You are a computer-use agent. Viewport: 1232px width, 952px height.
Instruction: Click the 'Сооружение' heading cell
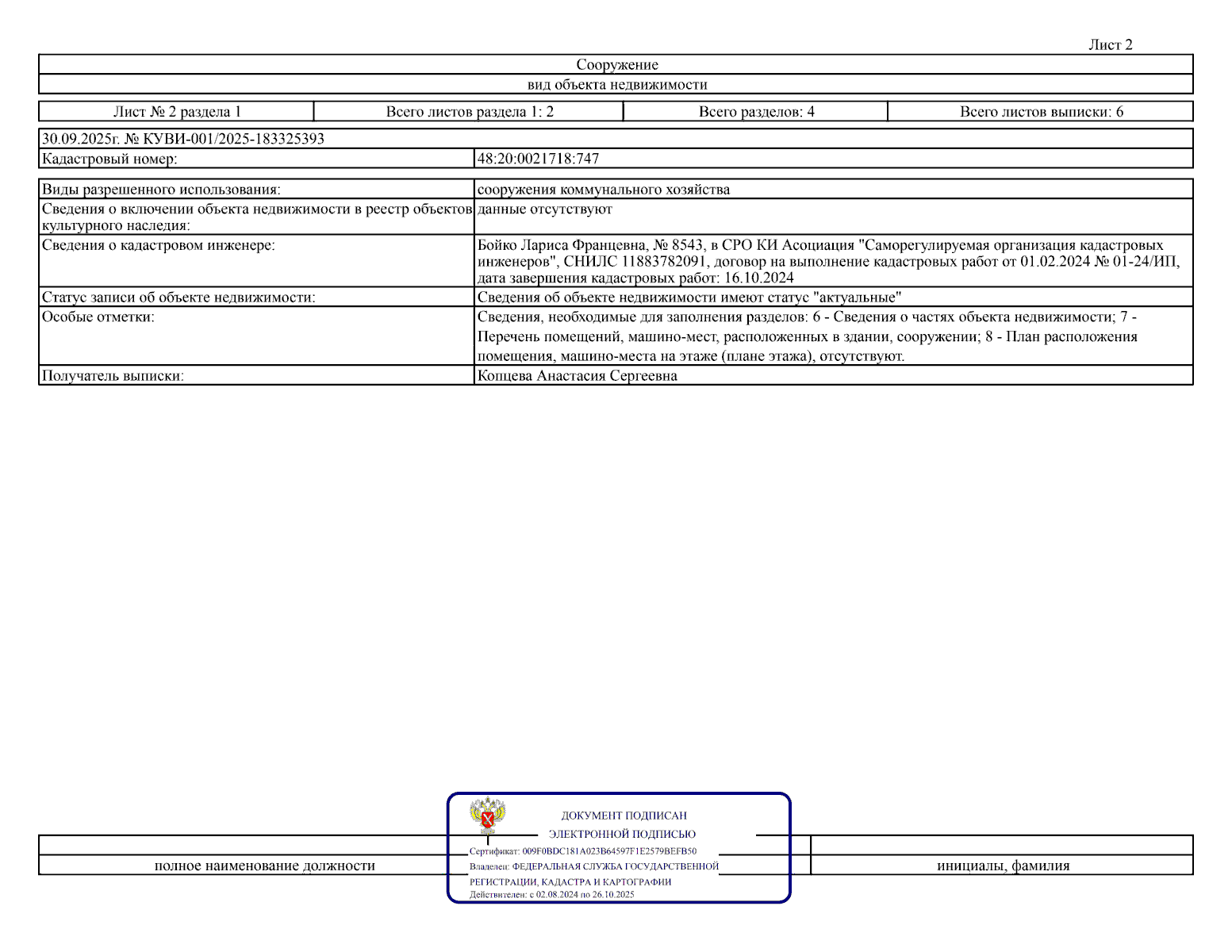pyautogui.click(x=616, y=64)
